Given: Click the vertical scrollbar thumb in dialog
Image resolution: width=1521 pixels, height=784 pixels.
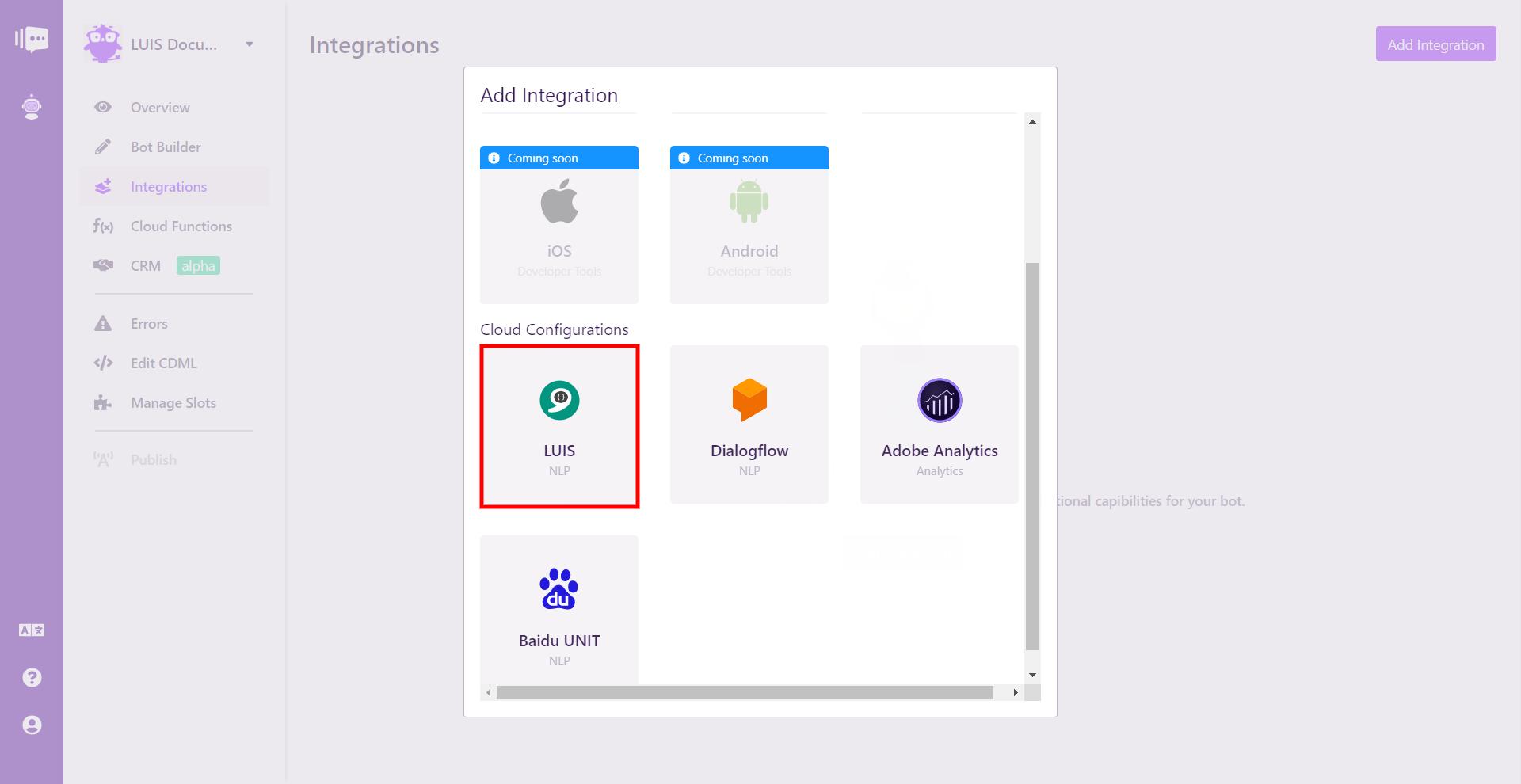Looking at the screenshot, I should pos(1032,456).
